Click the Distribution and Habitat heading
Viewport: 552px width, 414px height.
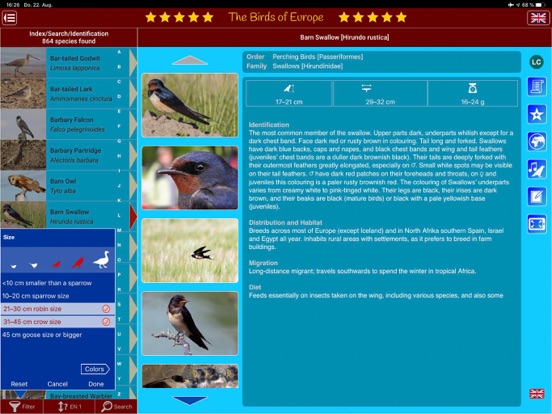285,222
